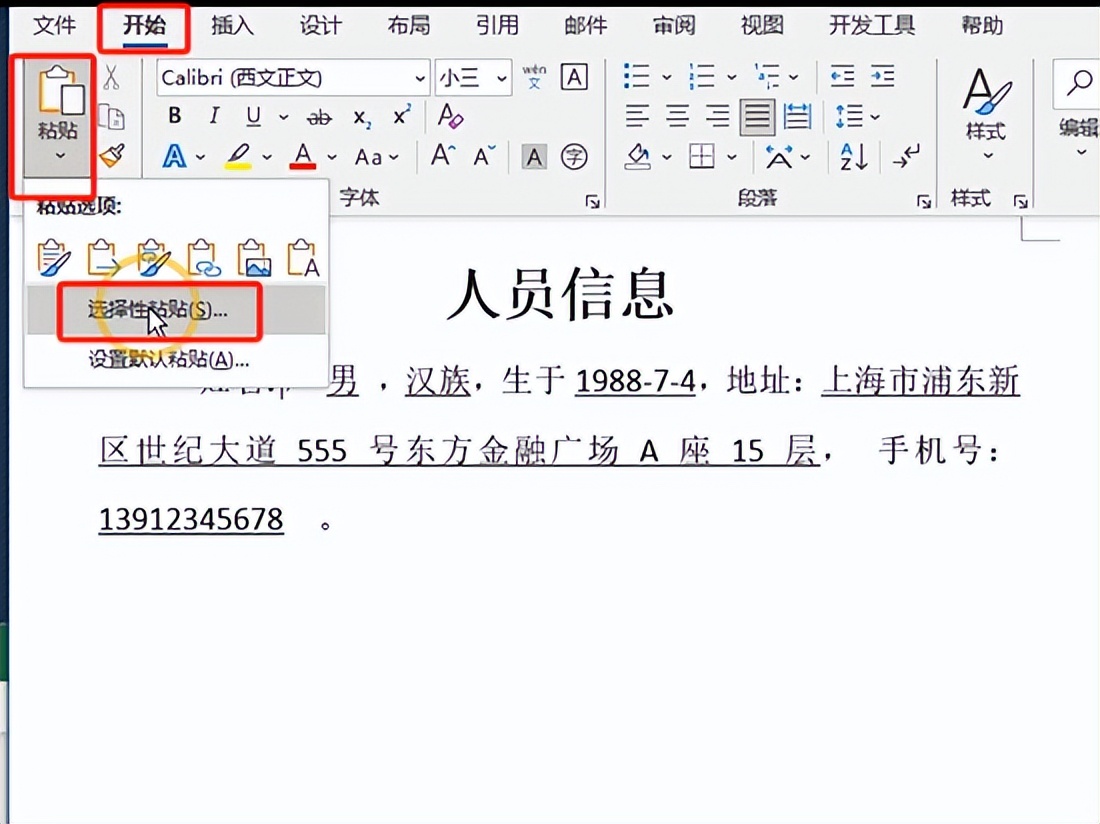
Task: Toggle Bold formatting
Action: (x=175, y=116)
